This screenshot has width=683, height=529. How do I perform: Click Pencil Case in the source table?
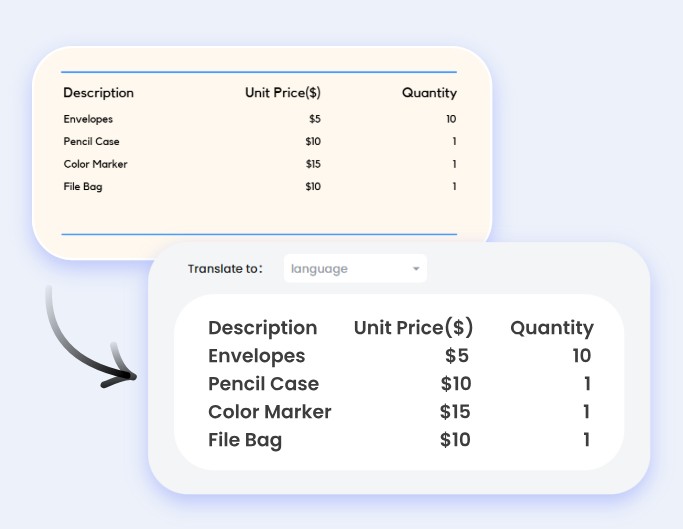tap(91, 141)
